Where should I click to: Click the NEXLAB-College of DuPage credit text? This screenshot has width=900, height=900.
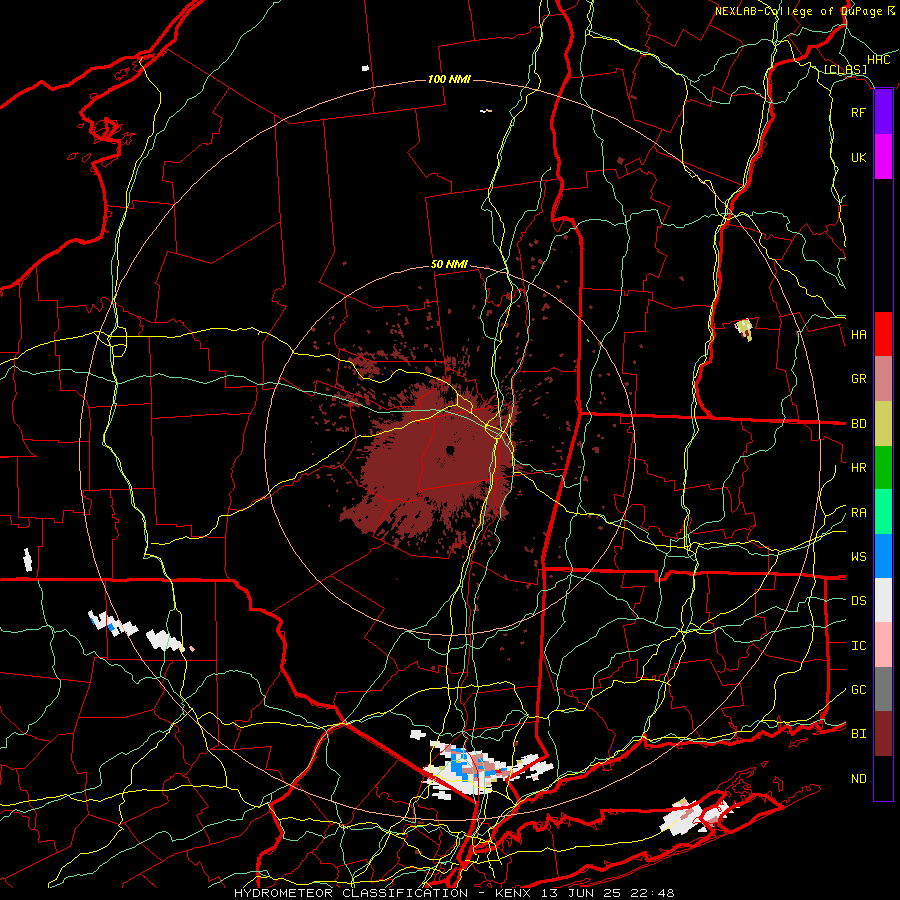pyautogui.click(x=805, y=11)
